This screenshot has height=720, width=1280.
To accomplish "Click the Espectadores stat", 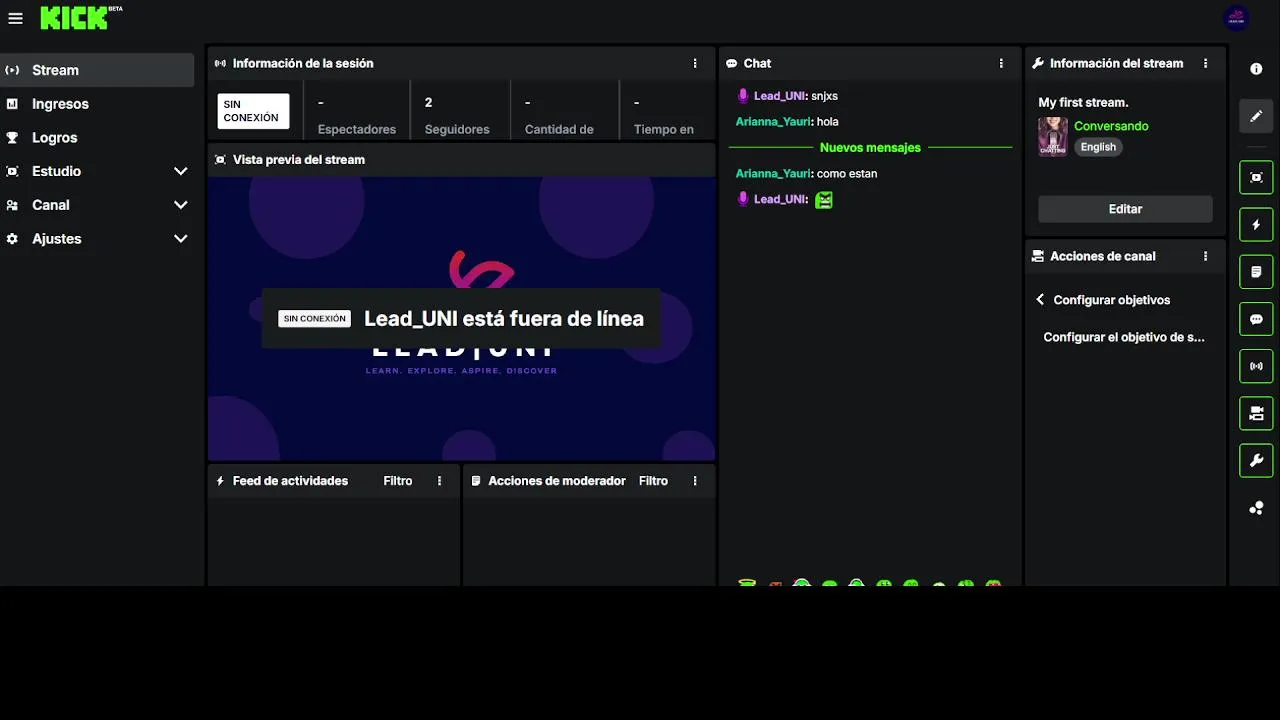I will tap(357, 115).
